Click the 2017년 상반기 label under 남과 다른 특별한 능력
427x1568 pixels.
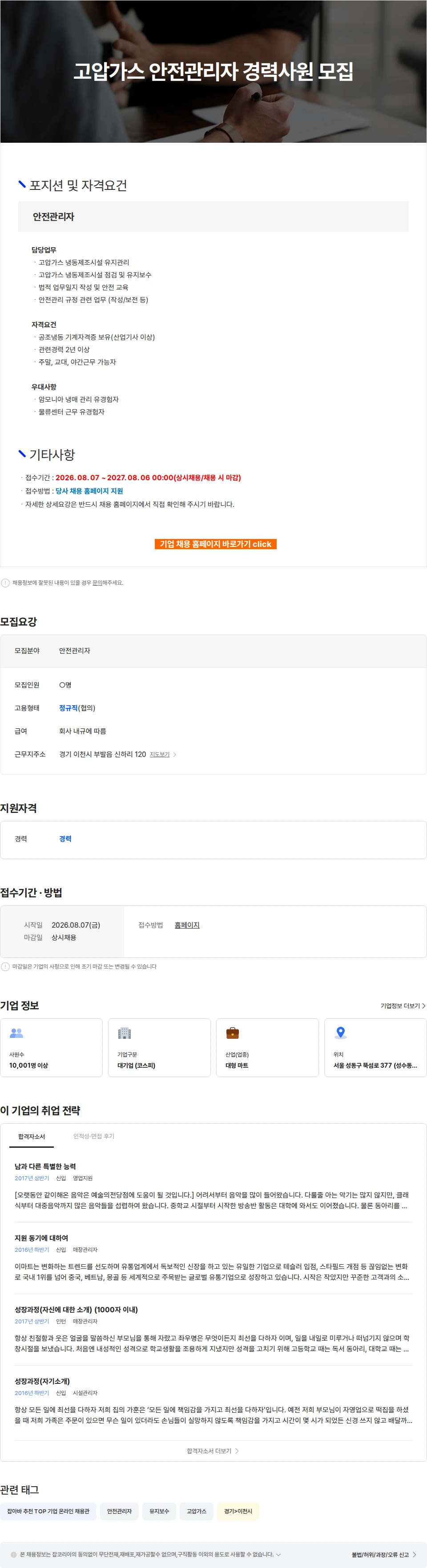pyautogui.click(x=32, y=1178)
